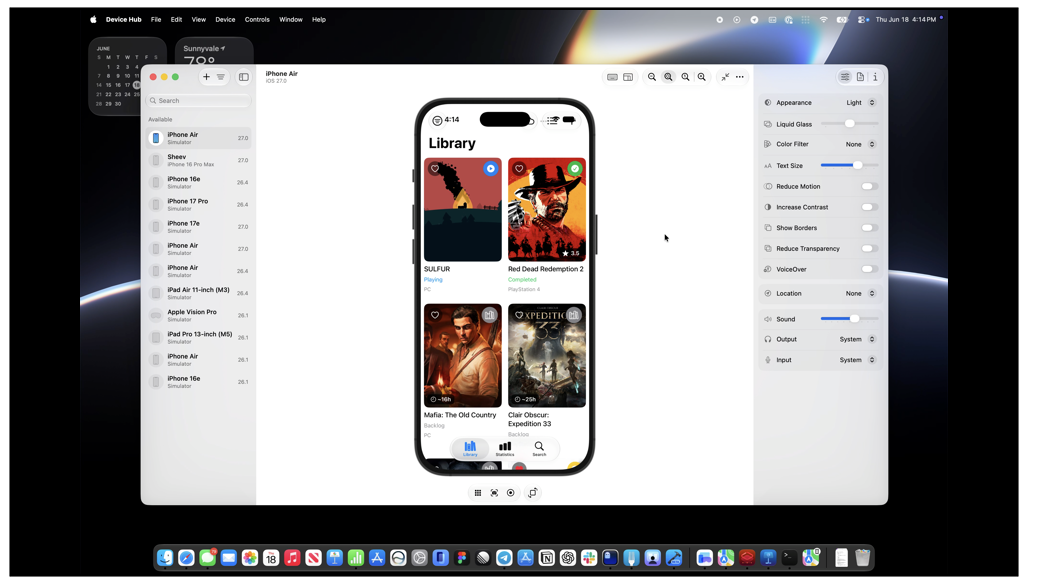Click the record circle icon below device

pos(510,493)
